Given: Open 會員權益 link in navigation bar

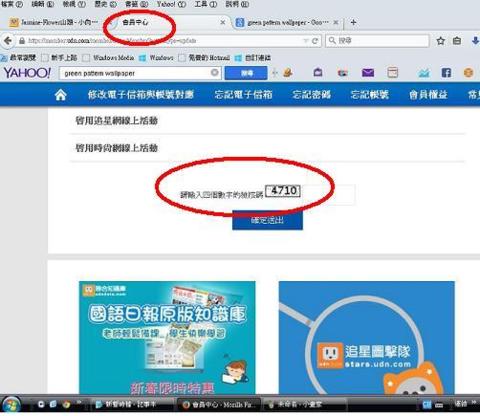Looking at the screenshot, I should point(428,95).
